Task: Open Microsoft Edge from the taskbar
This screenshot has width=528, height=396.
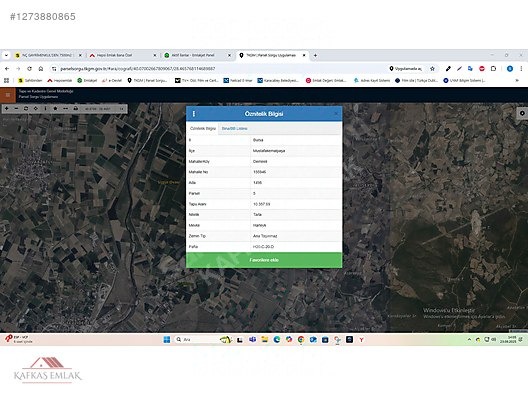Action: [x=277, y=340]
